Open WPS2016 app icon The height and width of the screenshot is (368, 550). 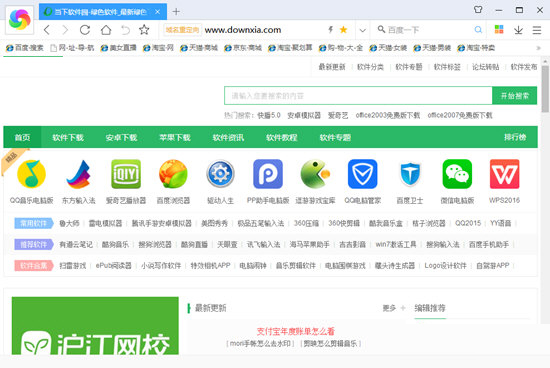click(504, 174)
